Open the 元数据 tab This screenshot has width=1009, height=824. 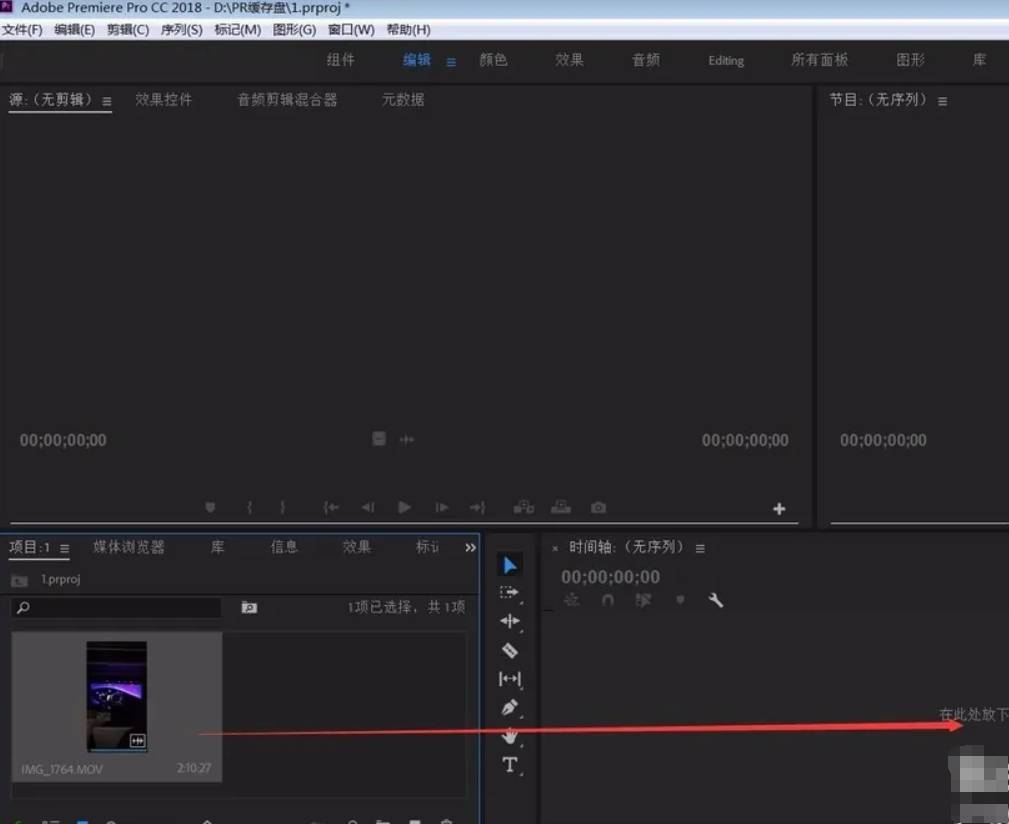pyautogui.click(x=403, y=100)
